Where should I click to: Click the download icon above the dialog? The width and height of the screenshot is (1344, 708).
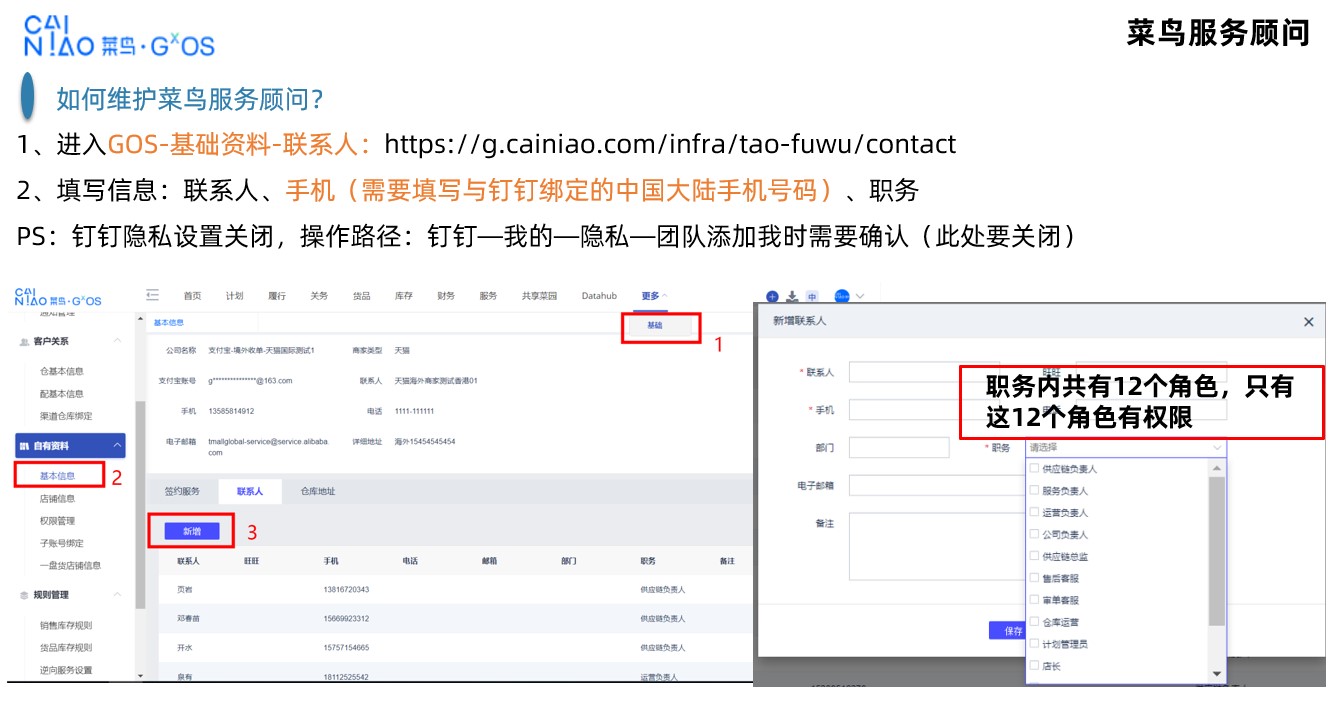792,296
